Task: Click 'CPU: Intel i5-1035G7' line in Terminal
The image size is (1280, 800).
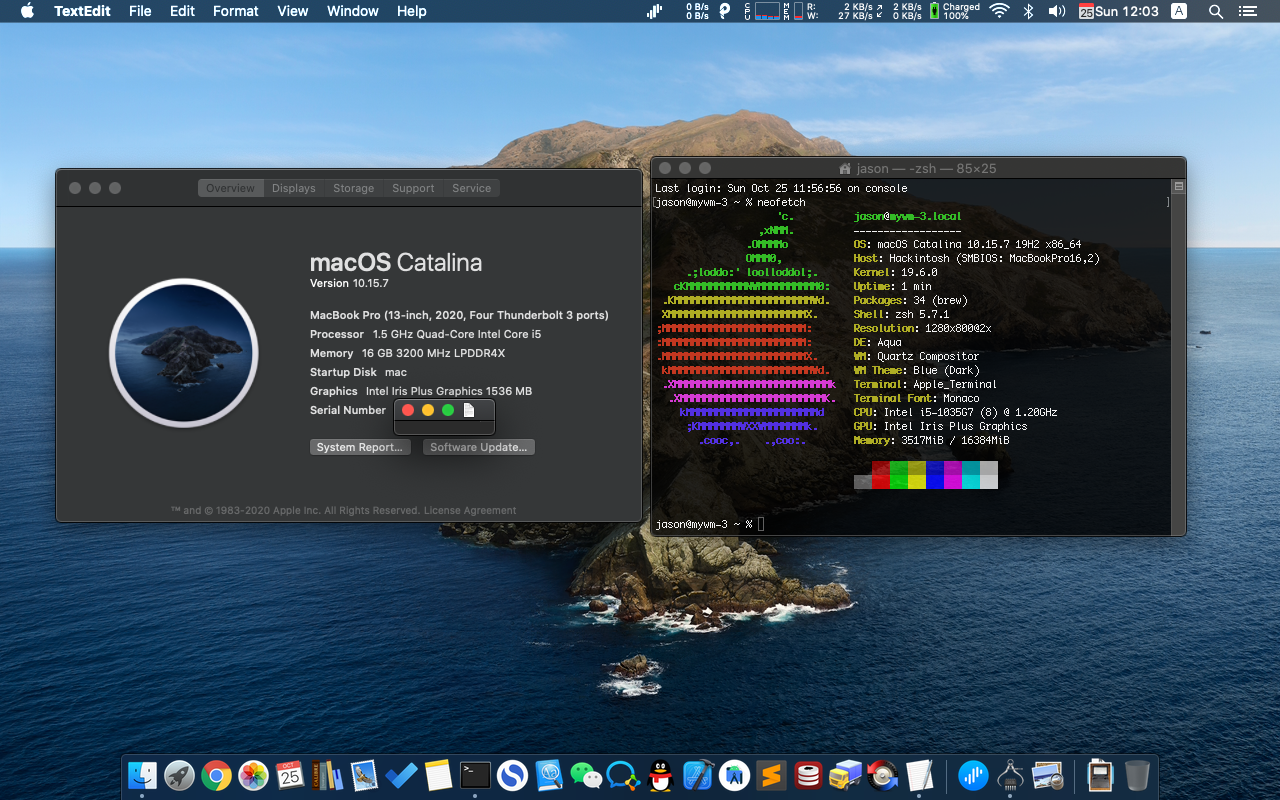Action: click(x=955, y=412)
